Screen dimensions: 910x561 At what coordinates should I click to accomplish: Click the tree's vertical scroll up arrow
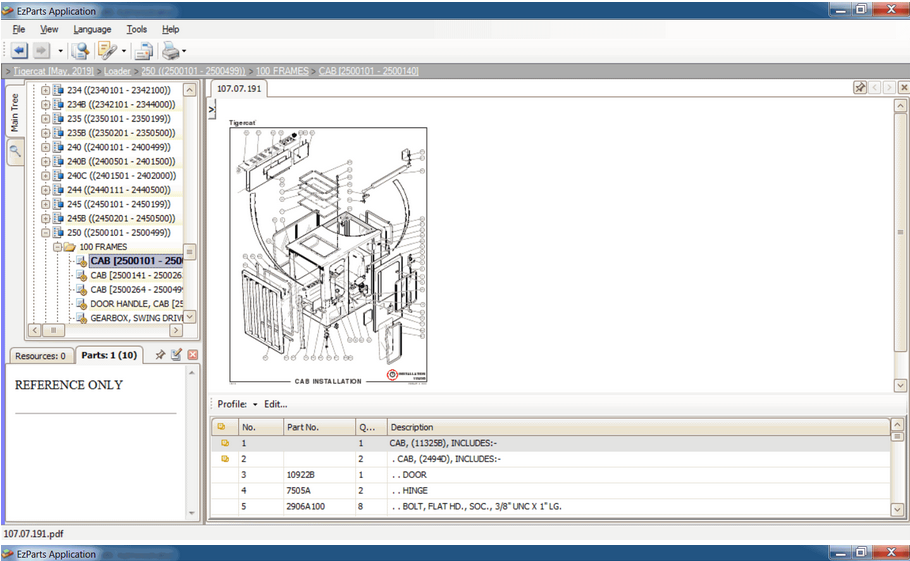point(190,90)
